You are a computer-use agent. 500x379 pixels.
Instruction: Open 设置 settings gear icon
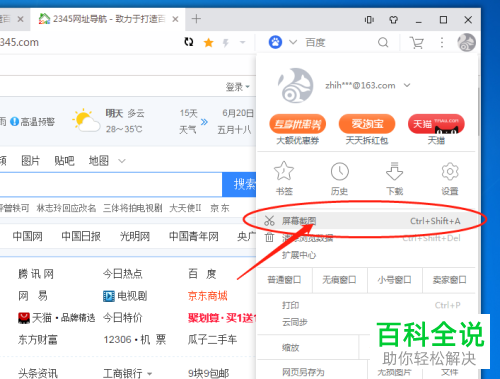tap(450, 171)
